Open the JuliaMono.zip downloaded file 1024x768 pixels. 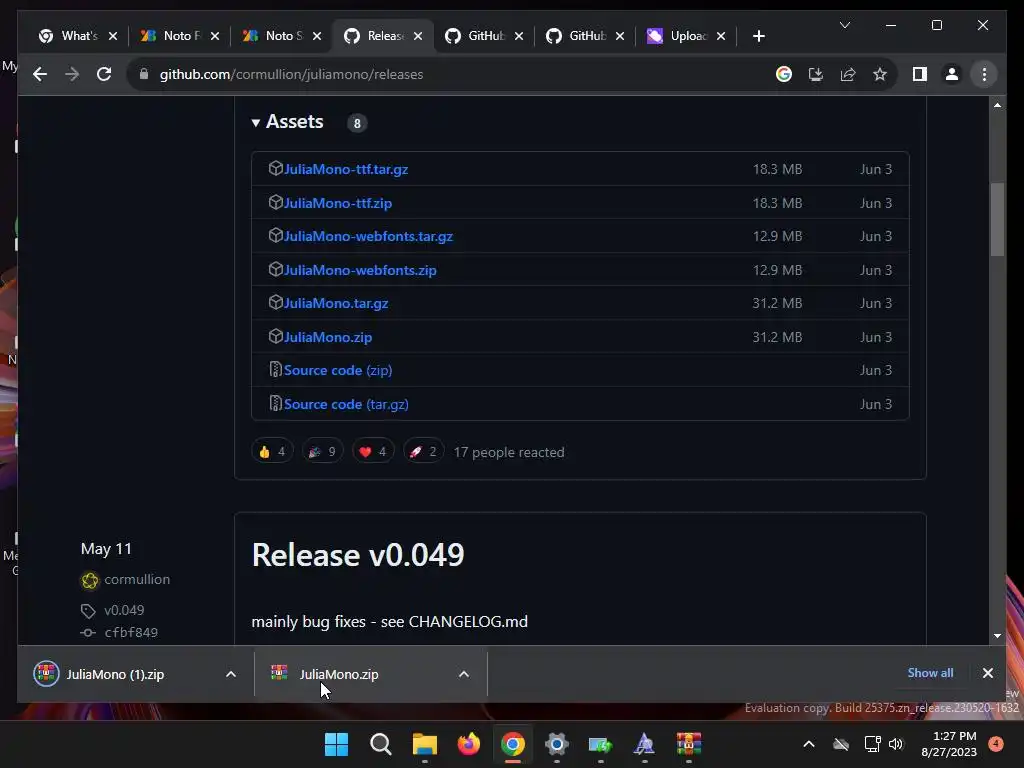tap(339, 675)
